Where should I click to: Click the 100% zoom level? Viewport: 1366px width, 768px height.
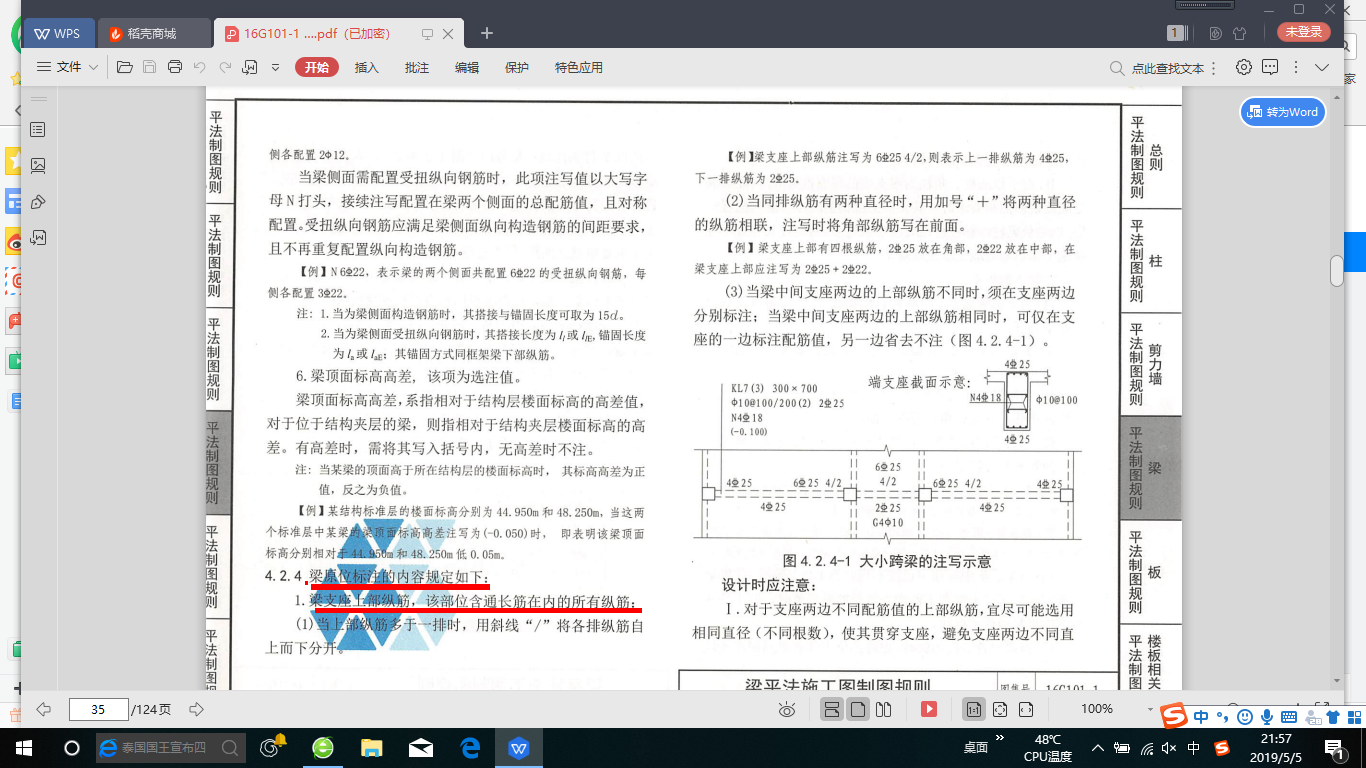[x=1097, y=709]
